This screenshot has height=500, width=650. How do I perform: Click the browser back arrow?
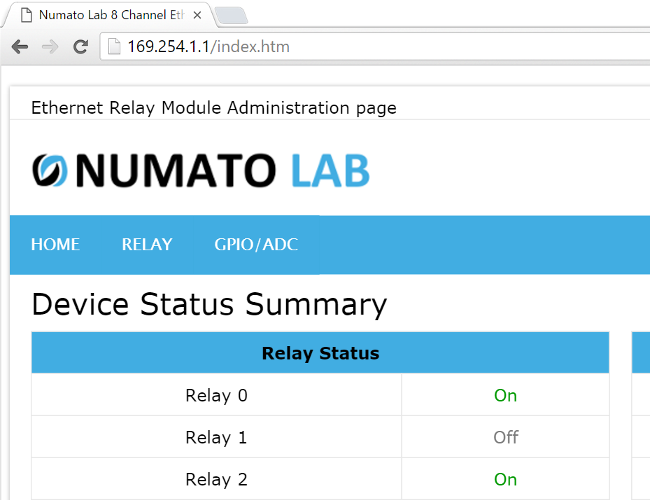click(20, 47)
